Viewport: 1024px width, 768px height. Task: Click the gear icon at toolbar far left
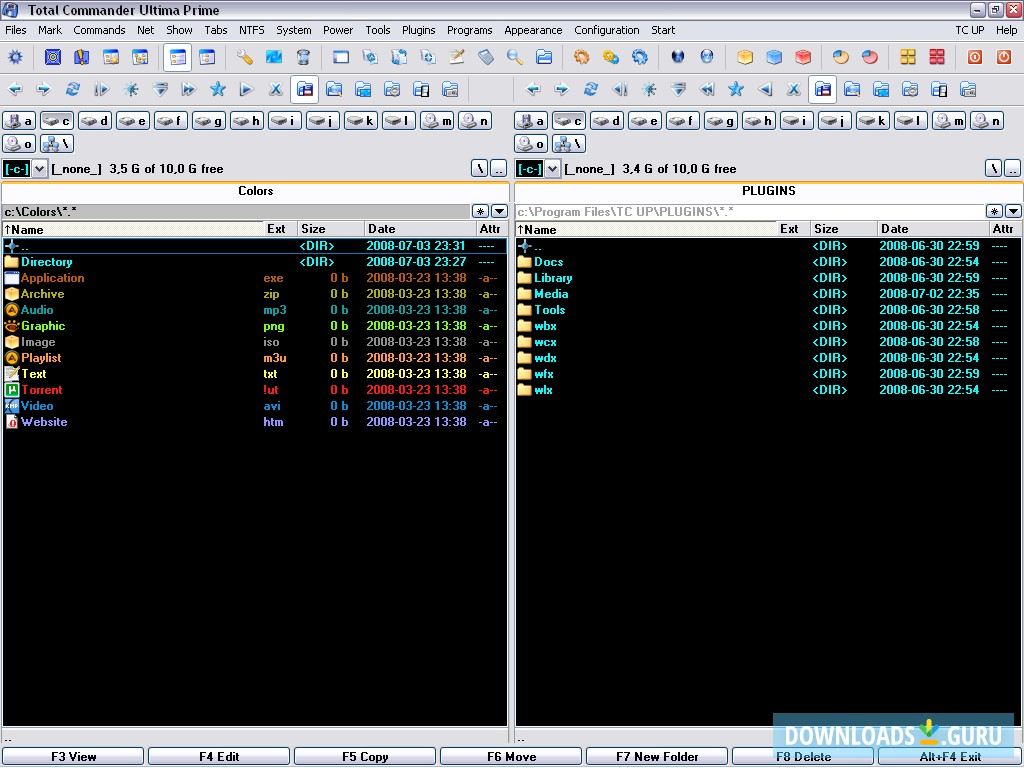tap(15, 58)
